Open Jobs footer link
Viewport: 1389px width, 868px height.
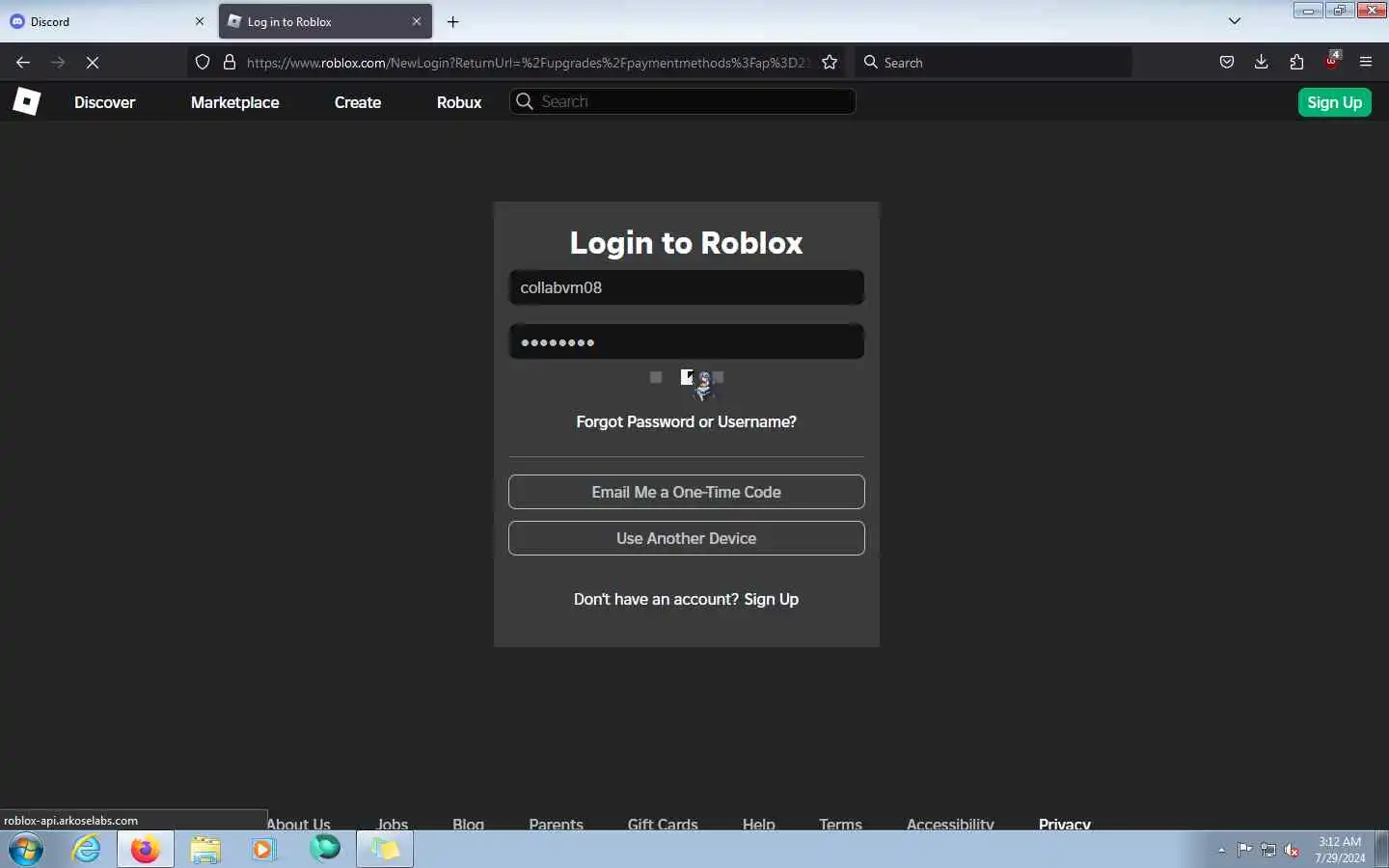click(x=392, y=823)
